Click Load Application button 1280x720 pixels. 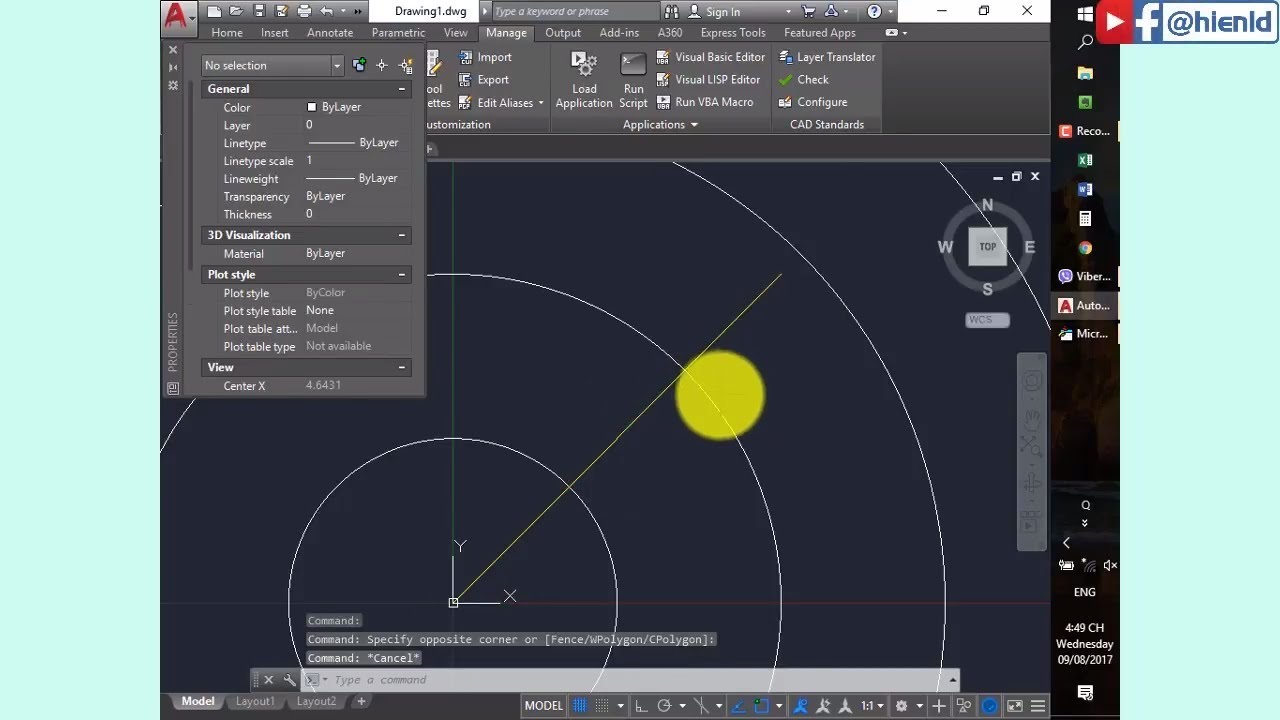(x=584, y=80)
